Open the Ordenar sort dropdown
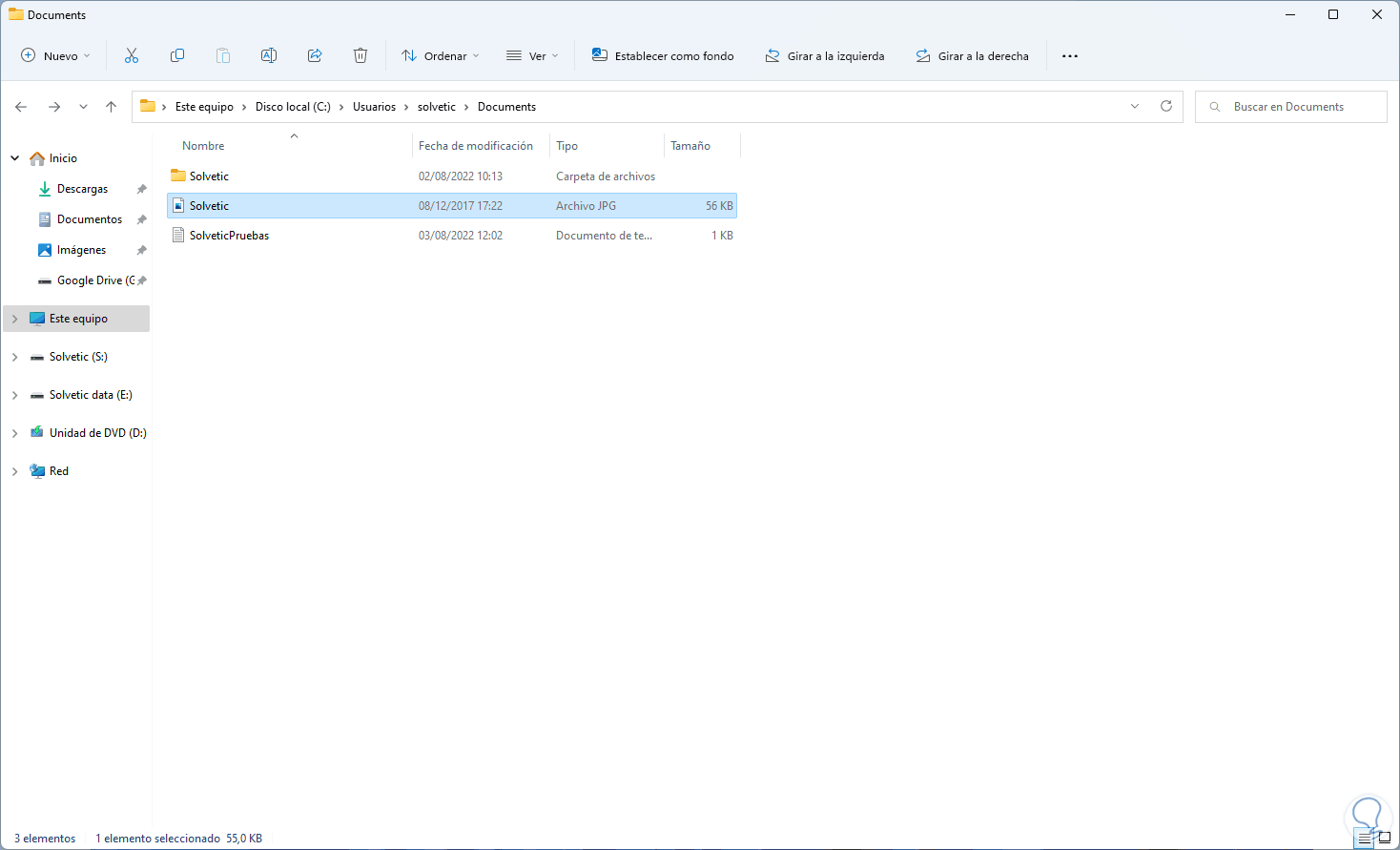1400x850 pixels. [441, 56]
